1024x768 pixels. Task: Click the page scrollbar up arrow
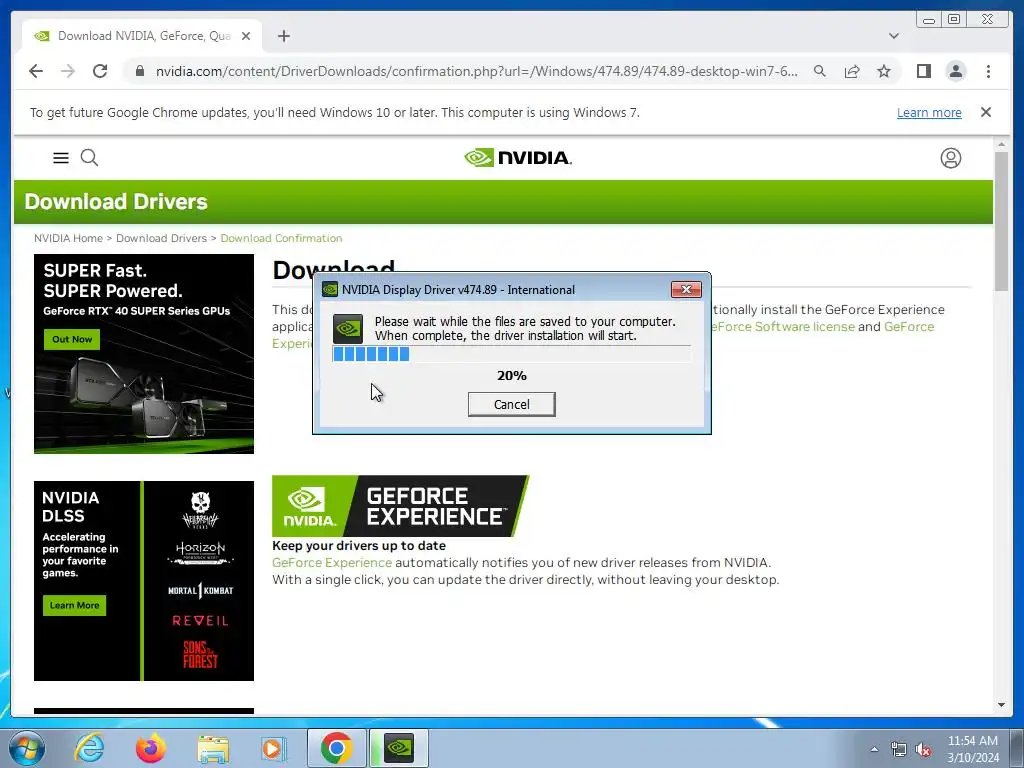pos(1001,143)
